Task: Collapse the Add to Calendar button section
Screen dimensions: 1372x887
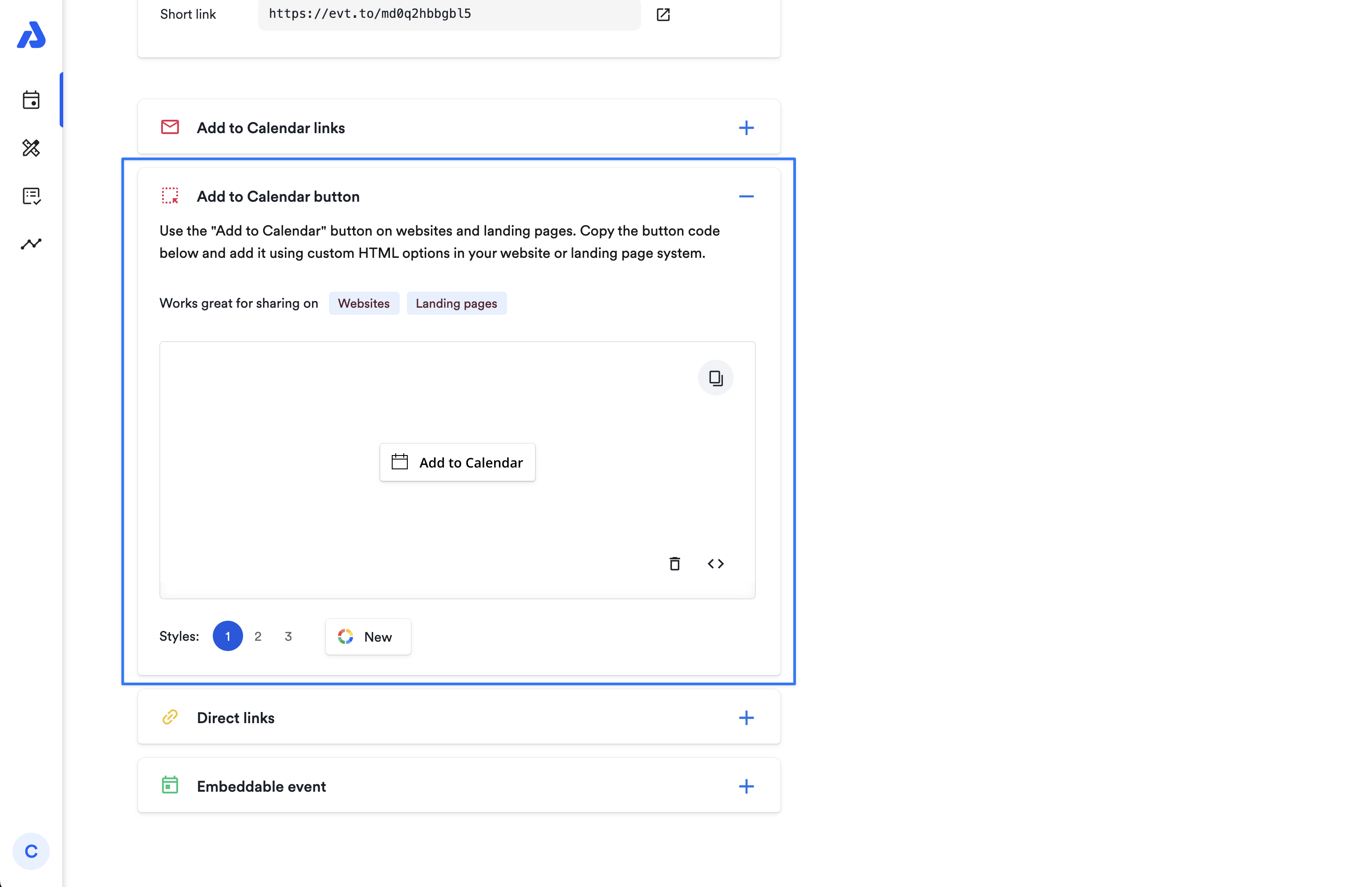Action: 746,196
